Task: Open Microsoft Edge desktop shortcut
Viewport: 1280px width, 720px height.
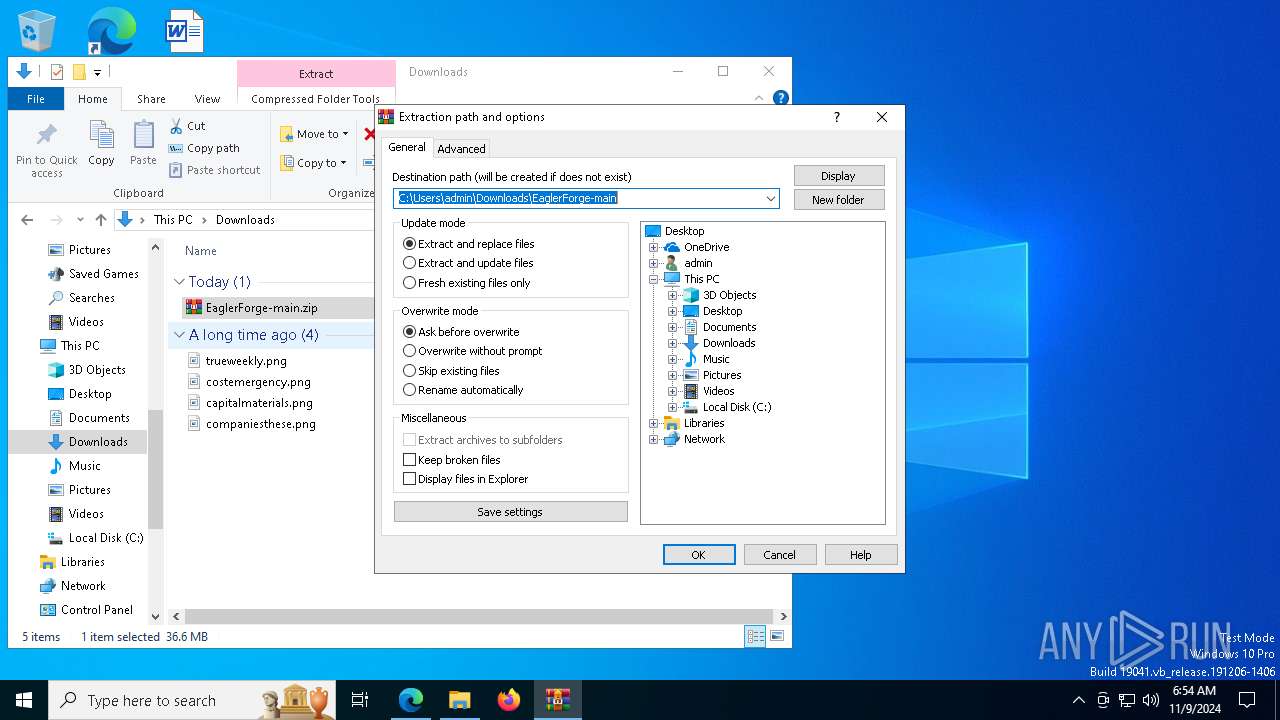Action: [111, 31]
